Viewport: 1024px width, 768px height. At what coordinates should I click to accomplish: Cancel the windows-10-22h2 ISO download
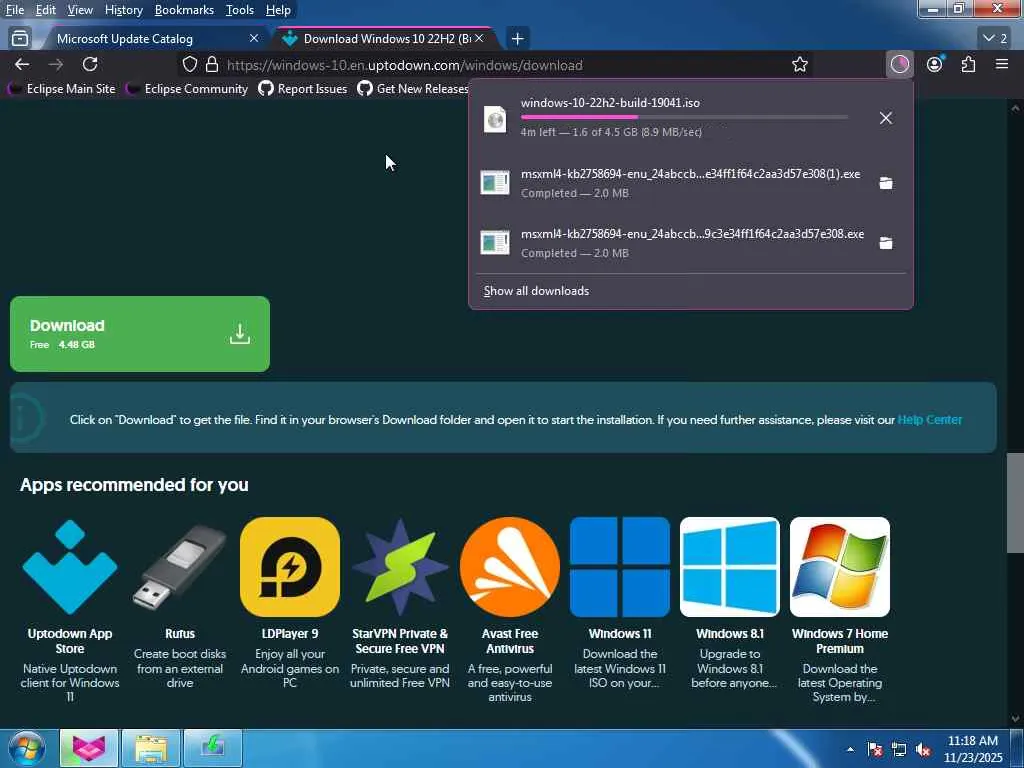coord(886,118)
